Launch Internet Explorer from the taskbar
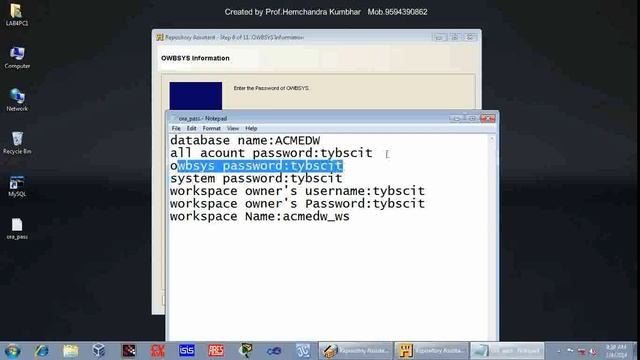The width and height of the screenshot is (640, 360). (x=41, y=351)
